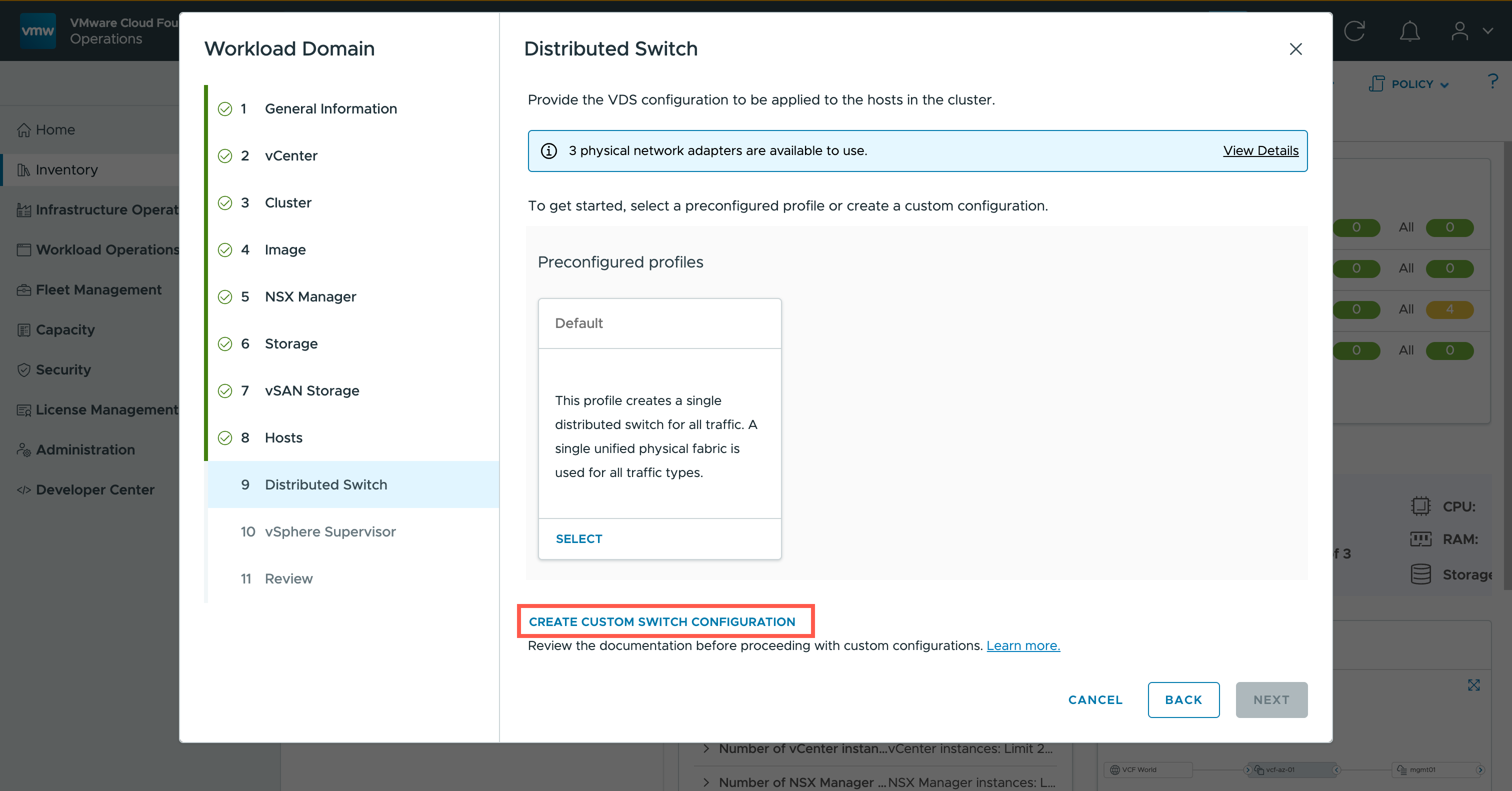Screen dimensions: 1512x791
Task: Click the expand icon on topology panel
Action: point(1473,685)
